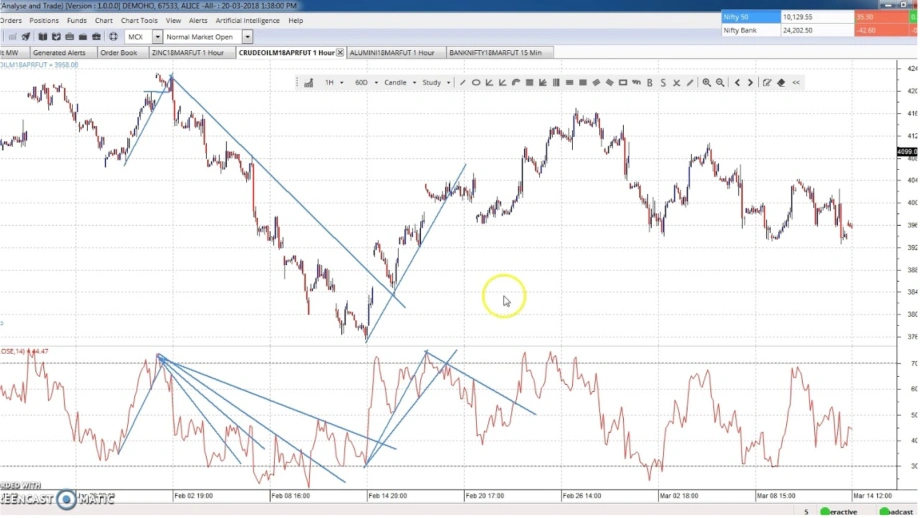Select the ellipse drawing tool
Screen dimensions: 920x518
476,83
